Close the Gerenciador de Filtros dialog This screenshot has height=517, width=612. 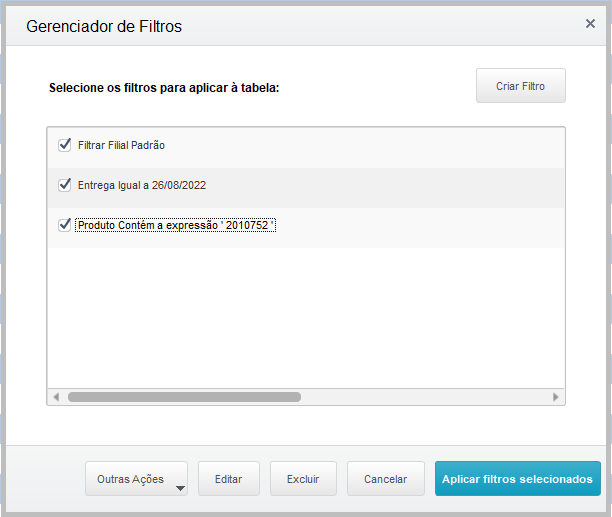590,23
